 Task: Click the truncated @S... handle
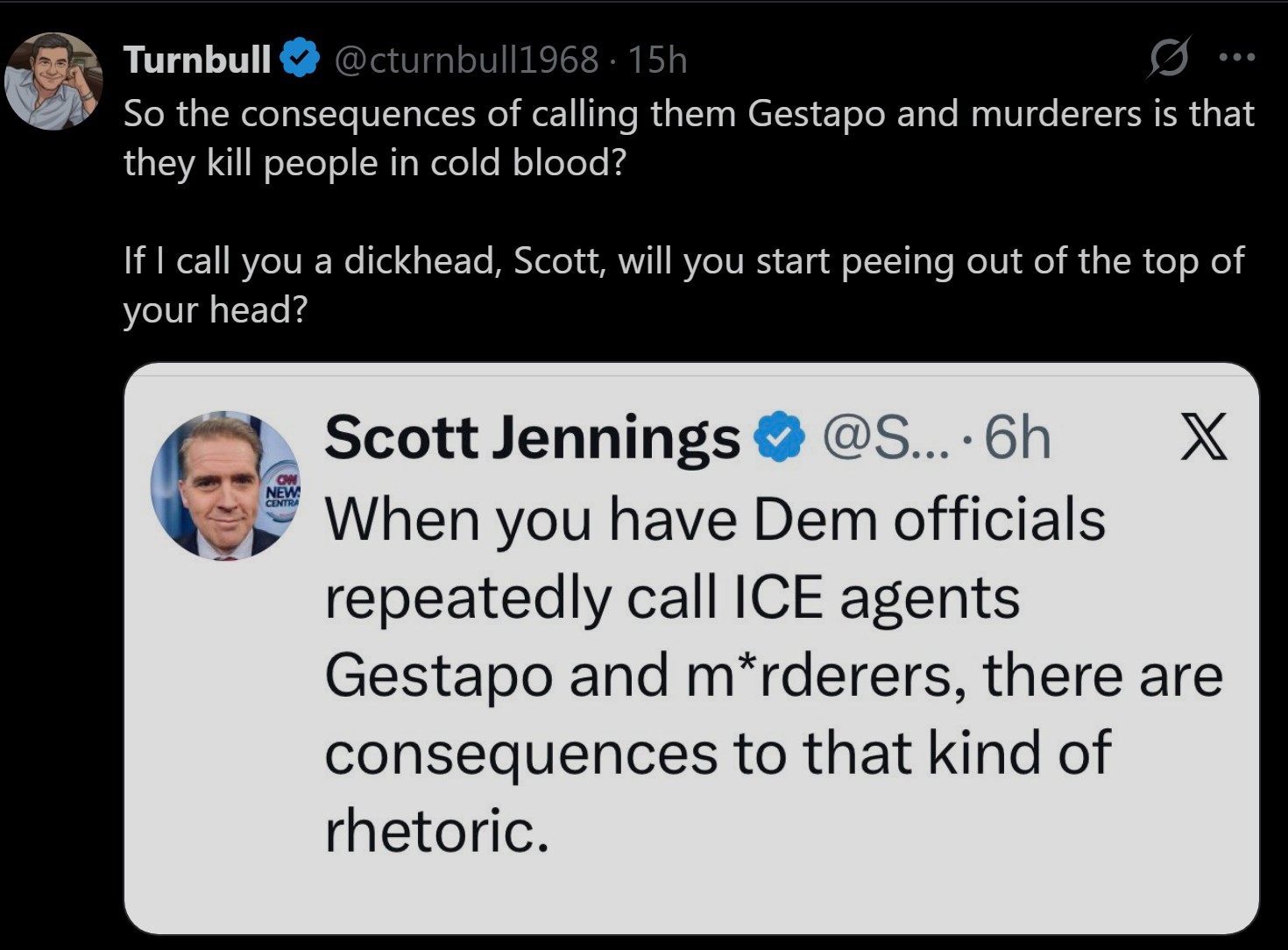click(885, 437)
